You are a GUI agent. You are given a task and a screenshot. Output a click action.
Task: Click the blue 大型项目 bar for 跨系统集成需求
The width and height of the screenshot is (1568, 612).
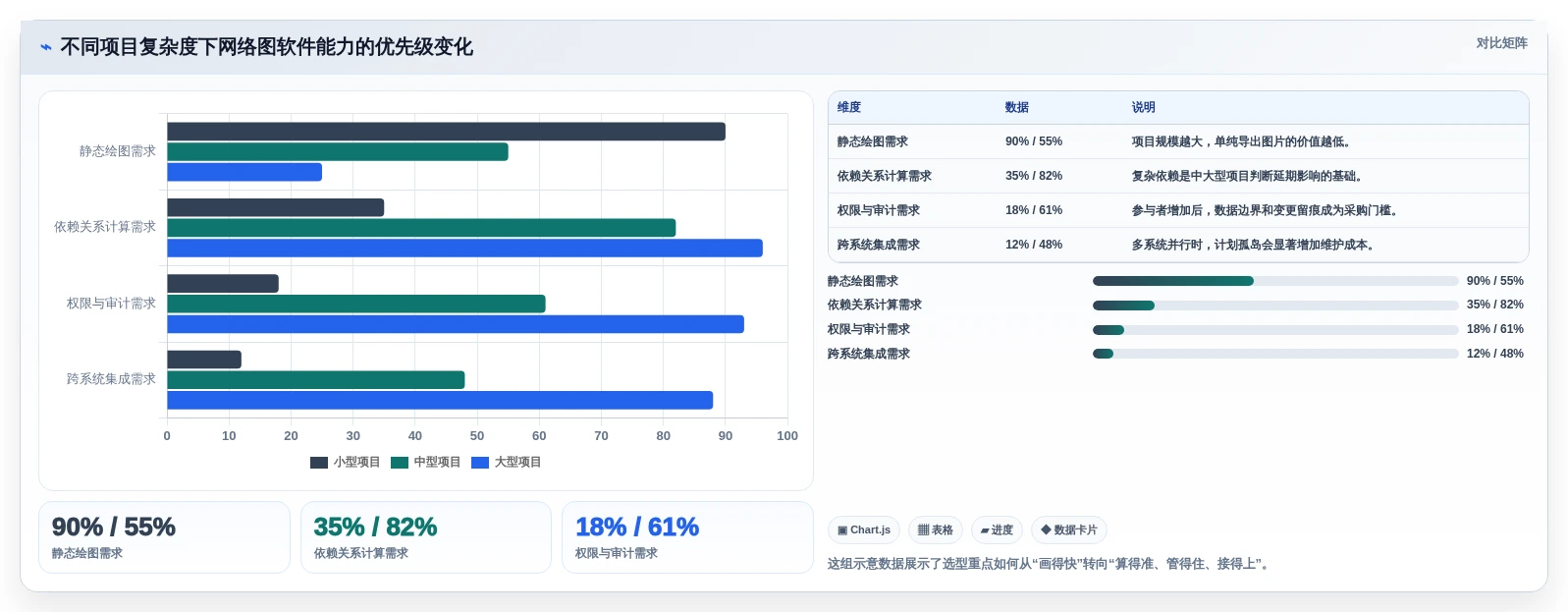tap(440, 401)
